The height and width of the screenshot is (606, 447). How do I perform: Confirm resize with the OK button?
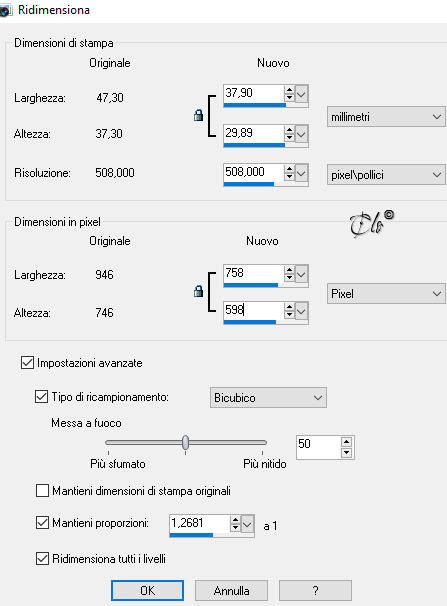pos(147,591)
